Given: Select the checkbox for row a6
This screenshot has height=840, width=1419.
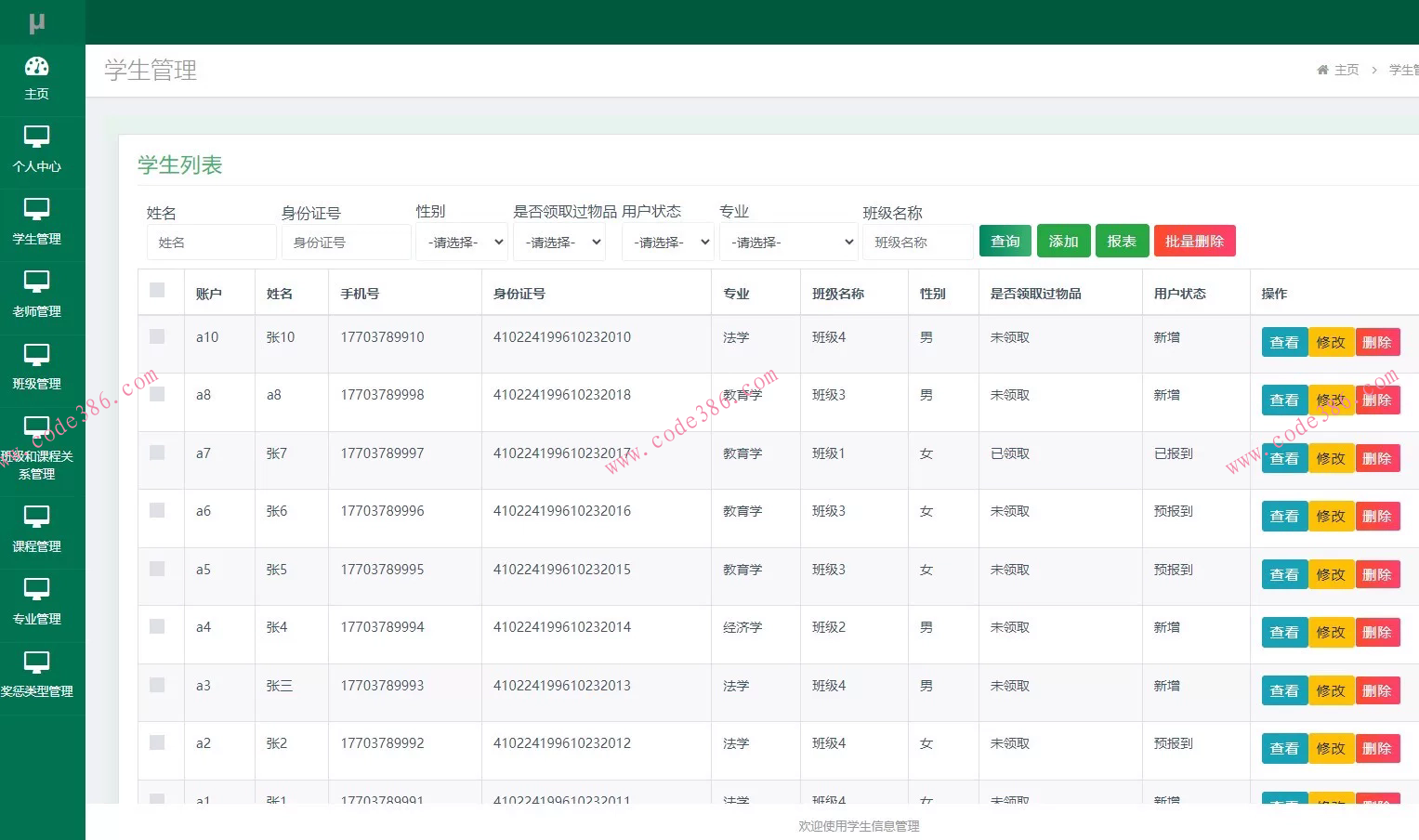Looking at the screenshot, I should [157, 510].
